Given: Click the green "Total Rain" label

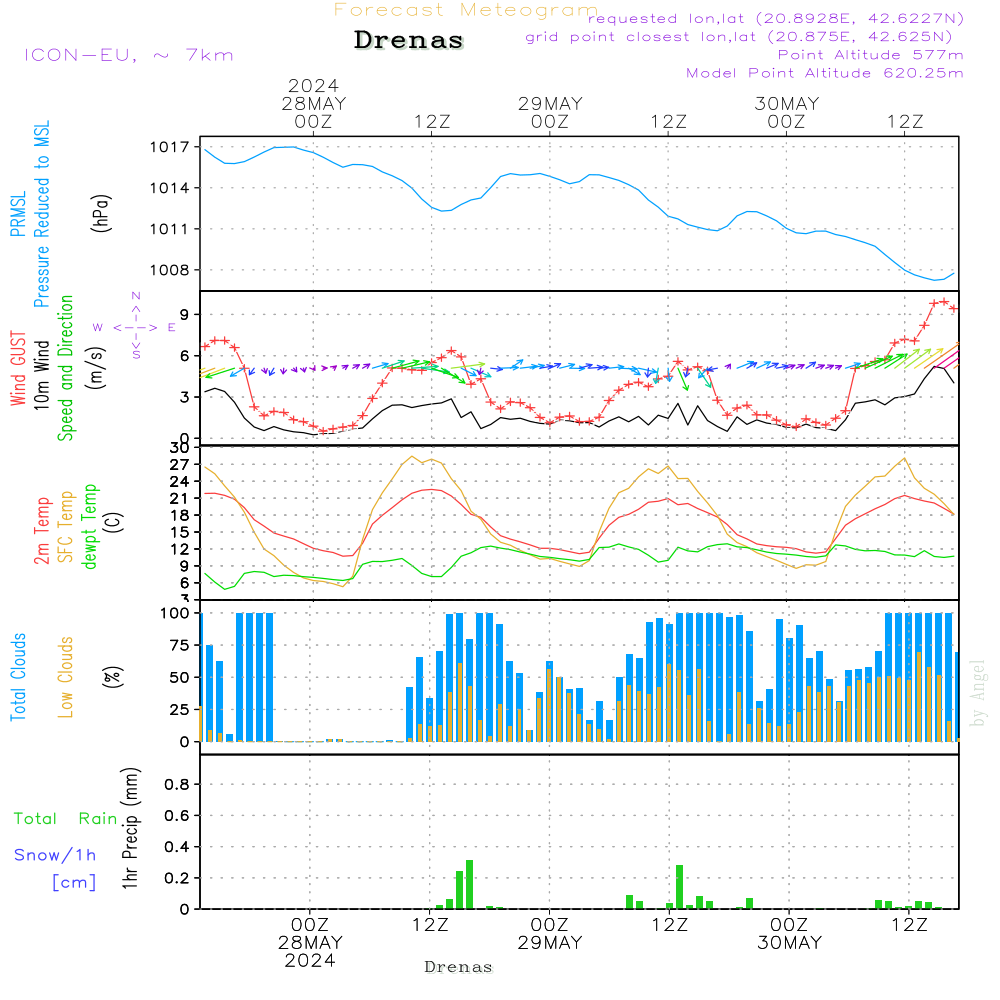Looking at the screenshot, I should point(66,819).
